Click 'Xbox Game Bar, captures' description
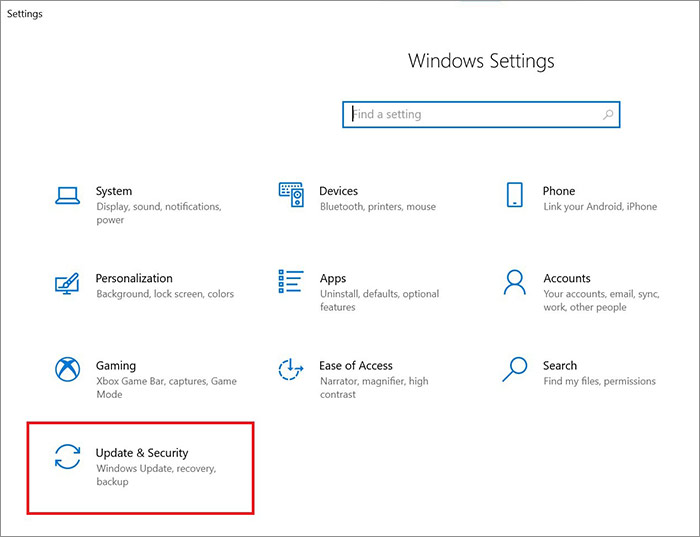 click(167, 387)
